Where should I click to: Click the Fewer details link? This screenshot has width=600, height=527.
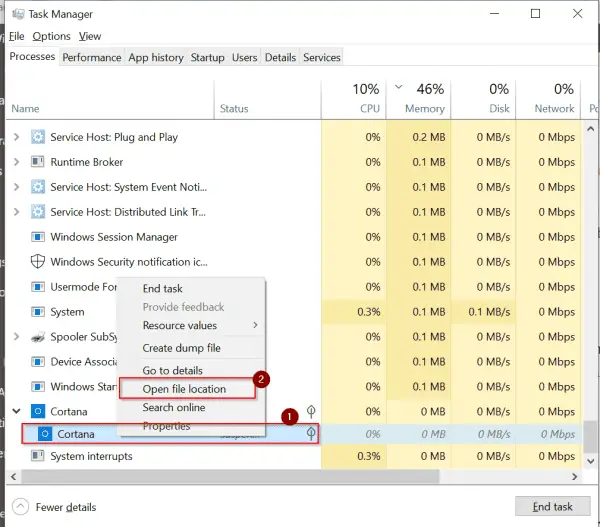pos(66,507)
